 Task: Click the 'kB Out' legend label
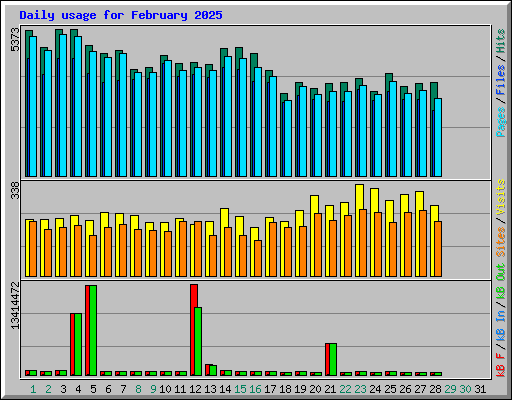(501, 281)
